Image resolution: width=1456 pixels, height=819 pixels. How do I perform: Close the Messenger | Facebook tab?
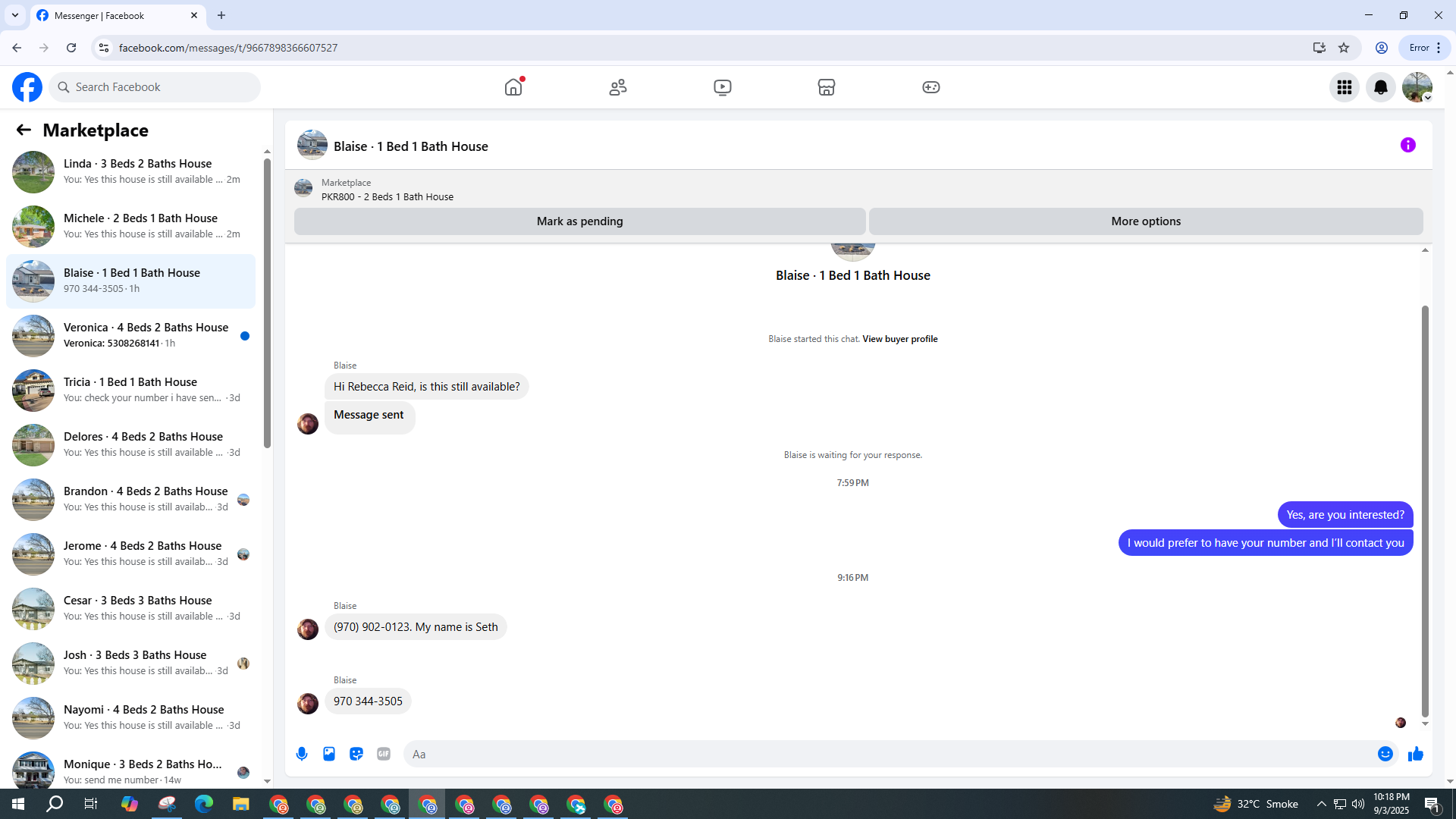coord(194,15)
